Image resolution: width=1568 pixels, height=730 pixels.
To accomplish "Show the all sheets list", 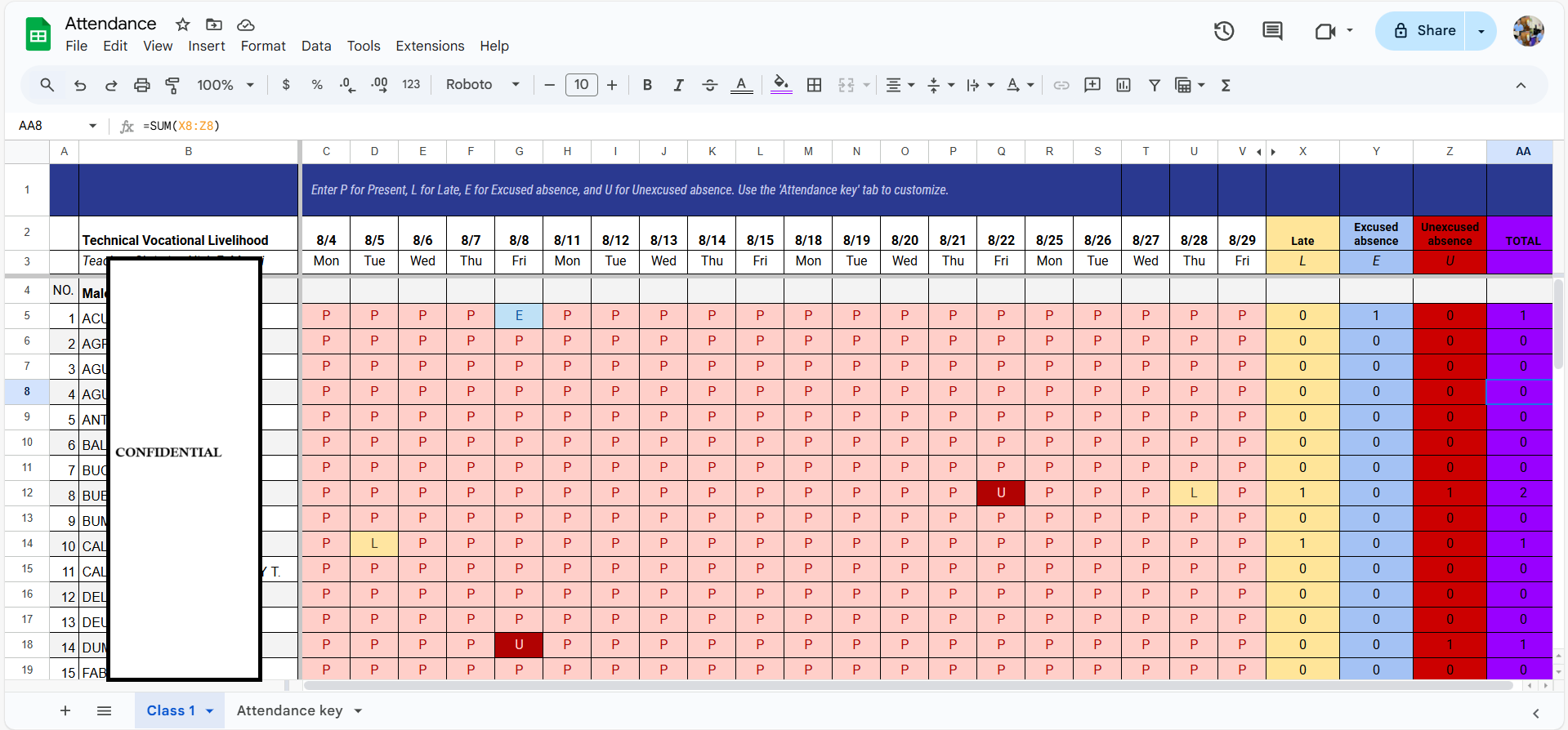I will (x=104, y=710).
